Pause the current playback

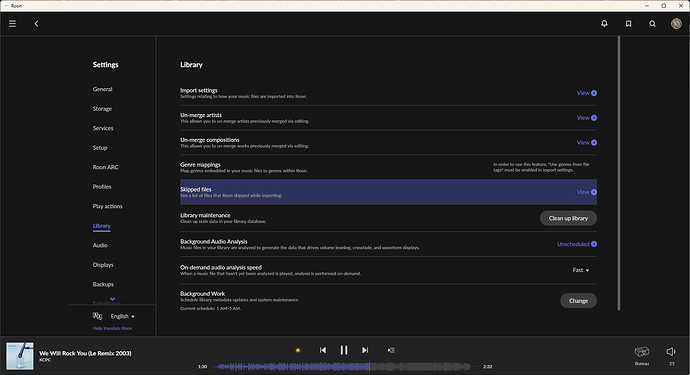coord(344,350)
